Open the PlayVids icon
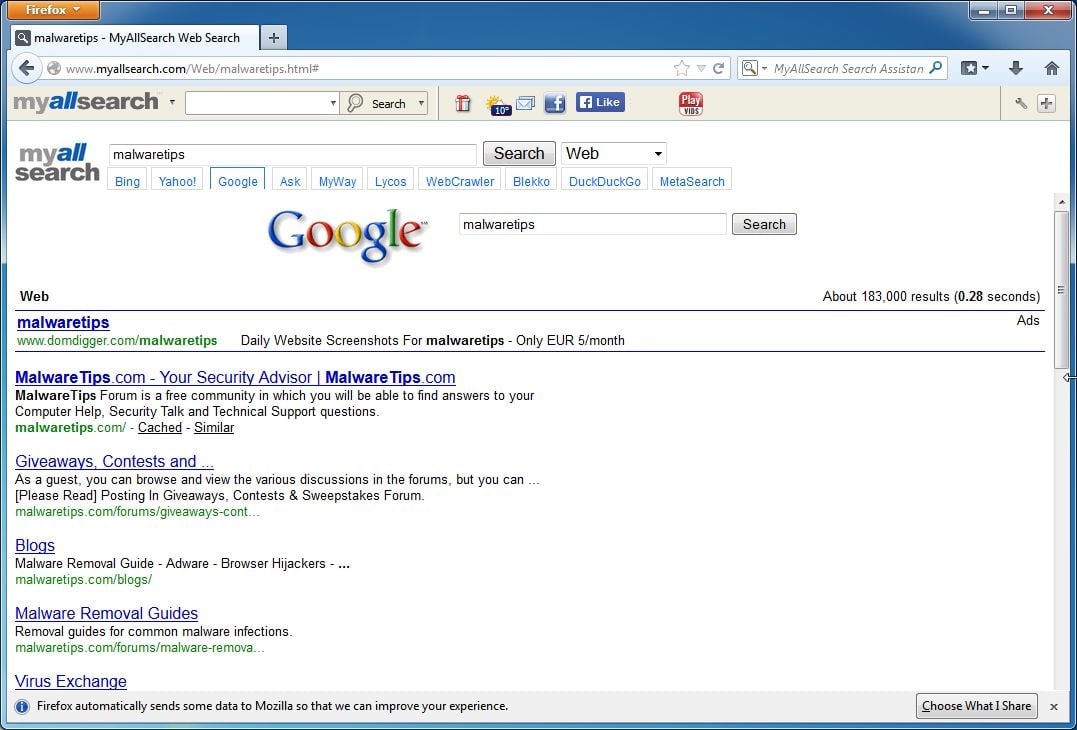 (x=689, y=103)
